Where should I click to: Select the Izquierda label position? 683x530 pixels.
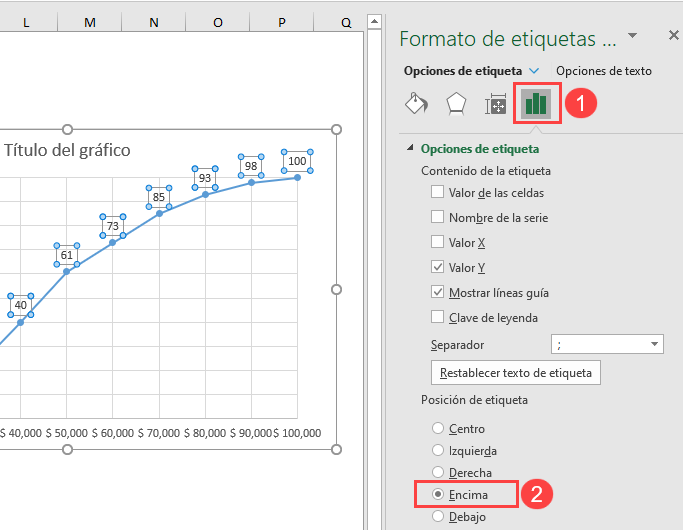[x=438, y=450]
